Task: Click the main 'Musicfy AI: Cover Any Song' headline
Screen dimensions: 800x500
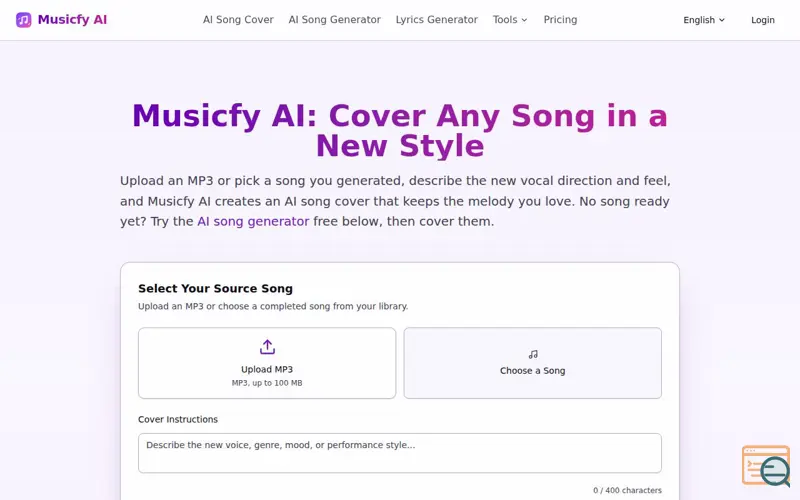Action: point(400,131)
